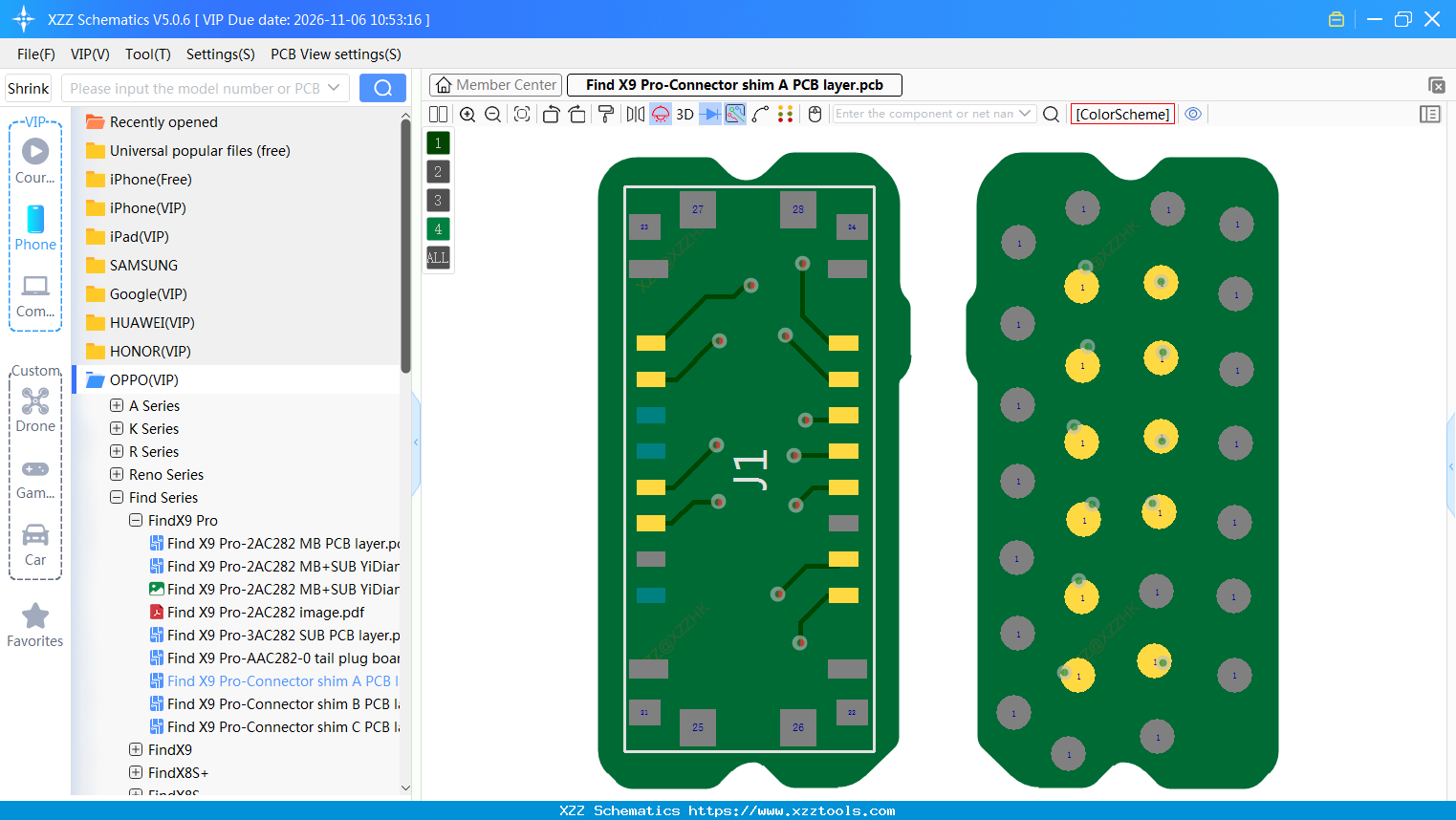Rotate the board counterclockwise icon

(x=551, y=114)
